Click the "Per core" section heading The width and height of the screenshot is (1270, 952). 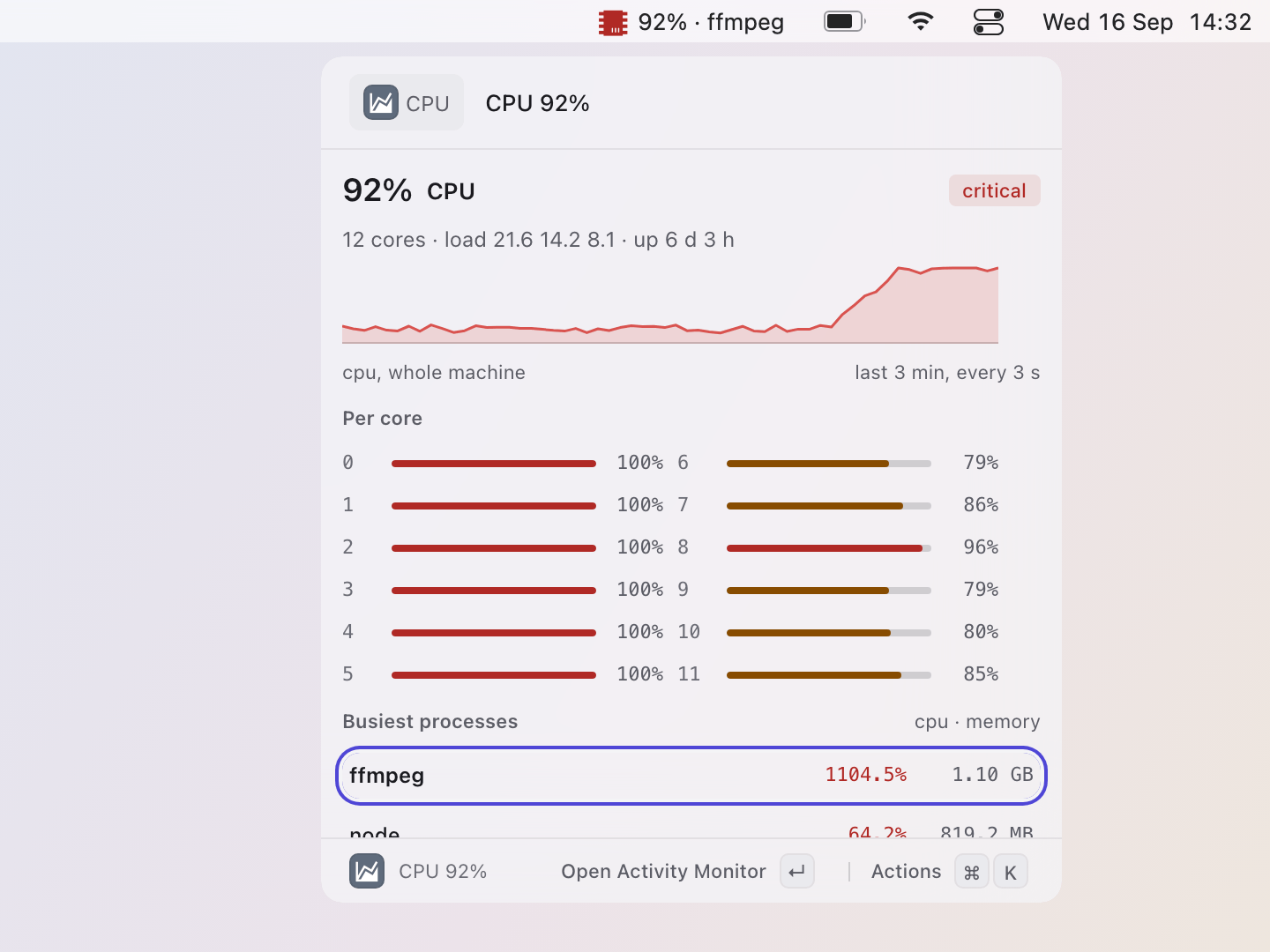point(382,419)
